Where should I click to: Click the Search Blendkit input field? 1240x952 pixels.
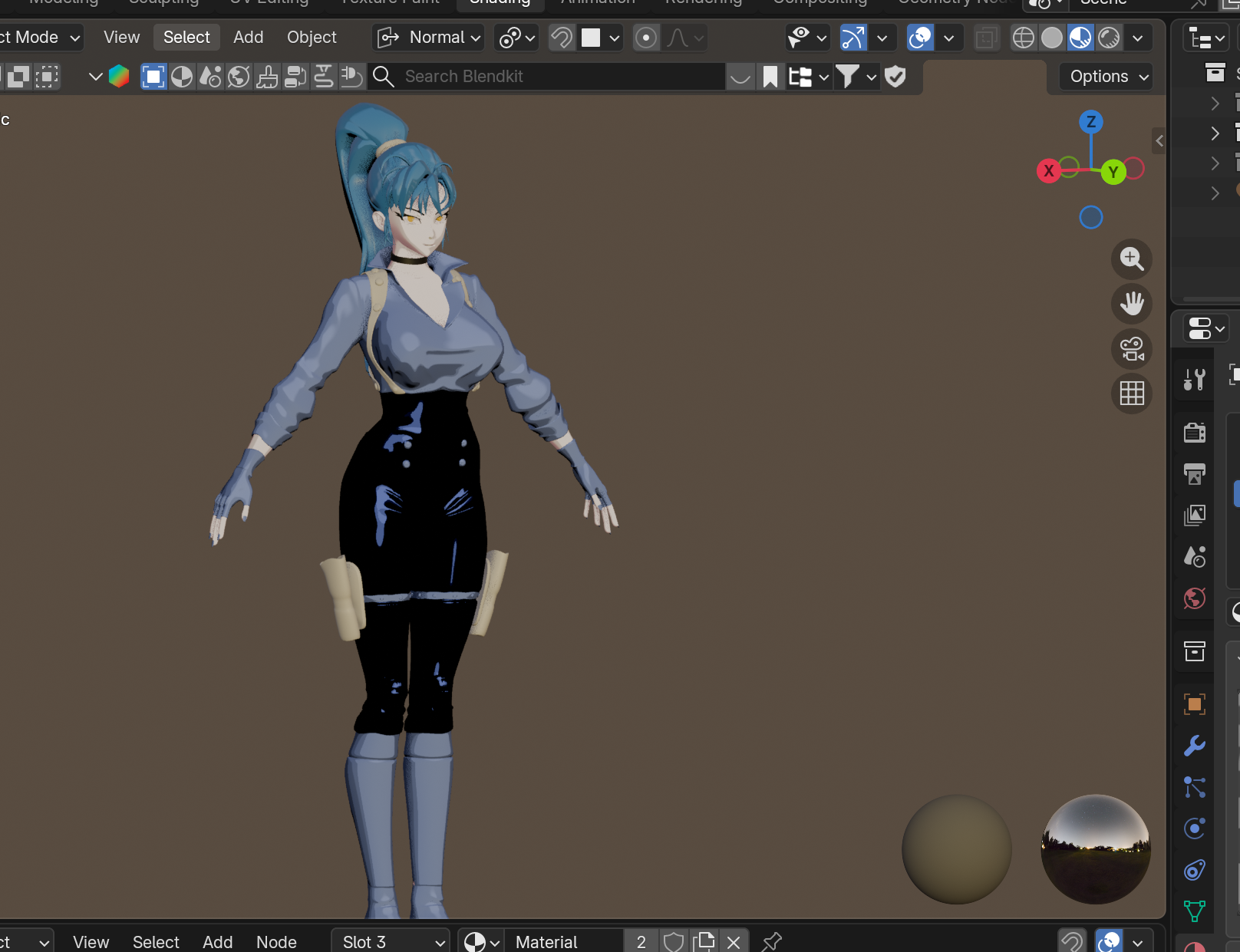tap(546, 77)
